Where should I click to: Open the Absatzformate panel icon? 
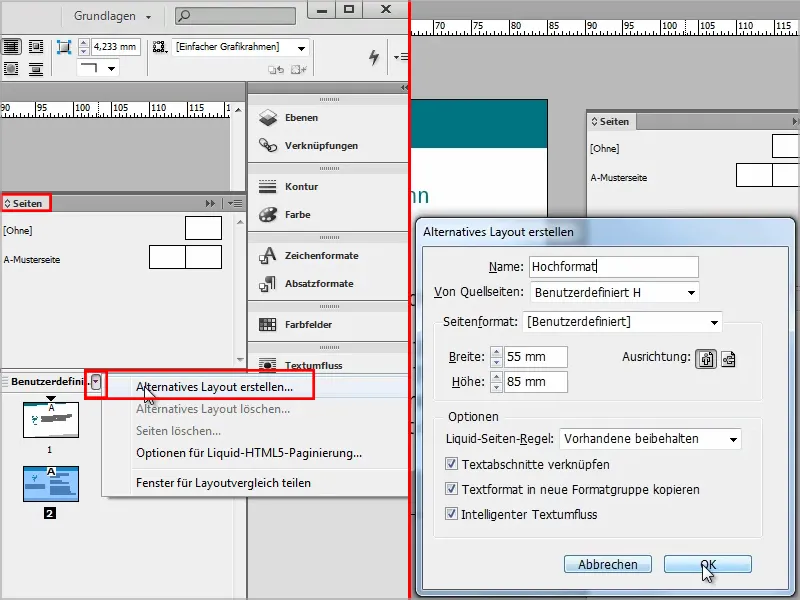tap(268, 284)
